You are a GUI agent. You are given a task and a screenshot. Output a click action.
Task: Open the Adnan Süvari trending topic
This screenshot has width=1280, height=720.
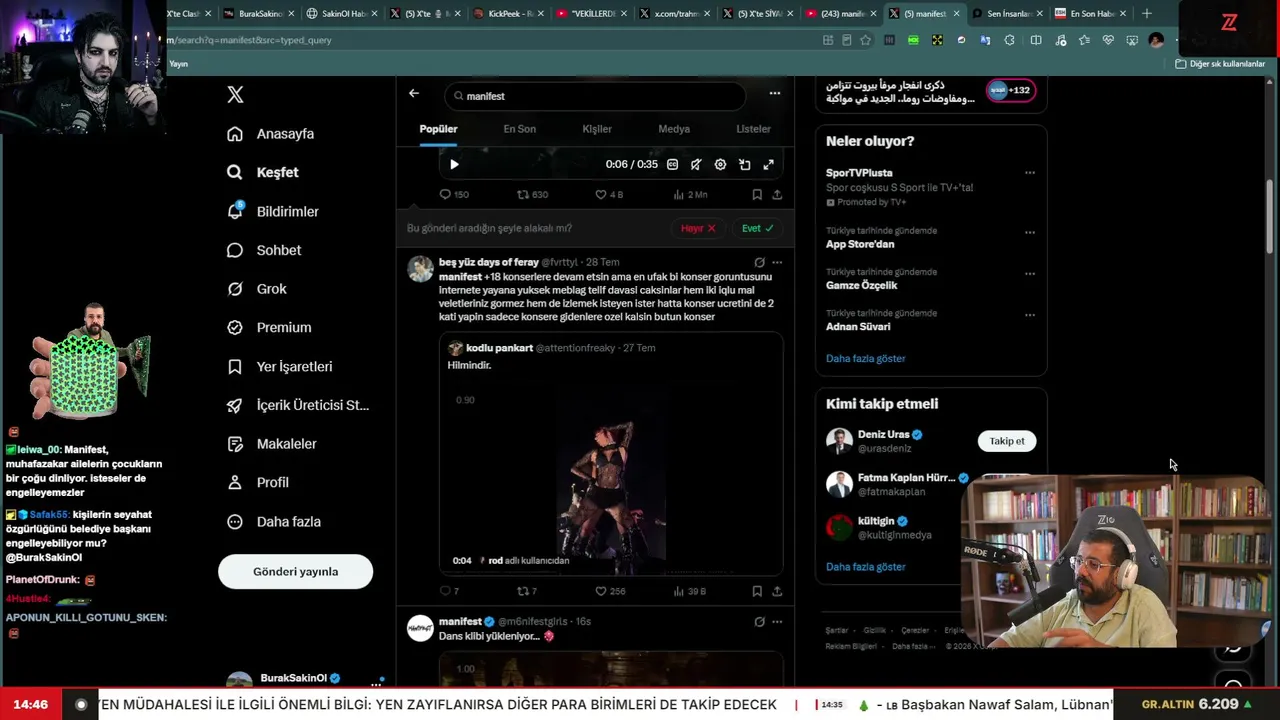point(858,326)
